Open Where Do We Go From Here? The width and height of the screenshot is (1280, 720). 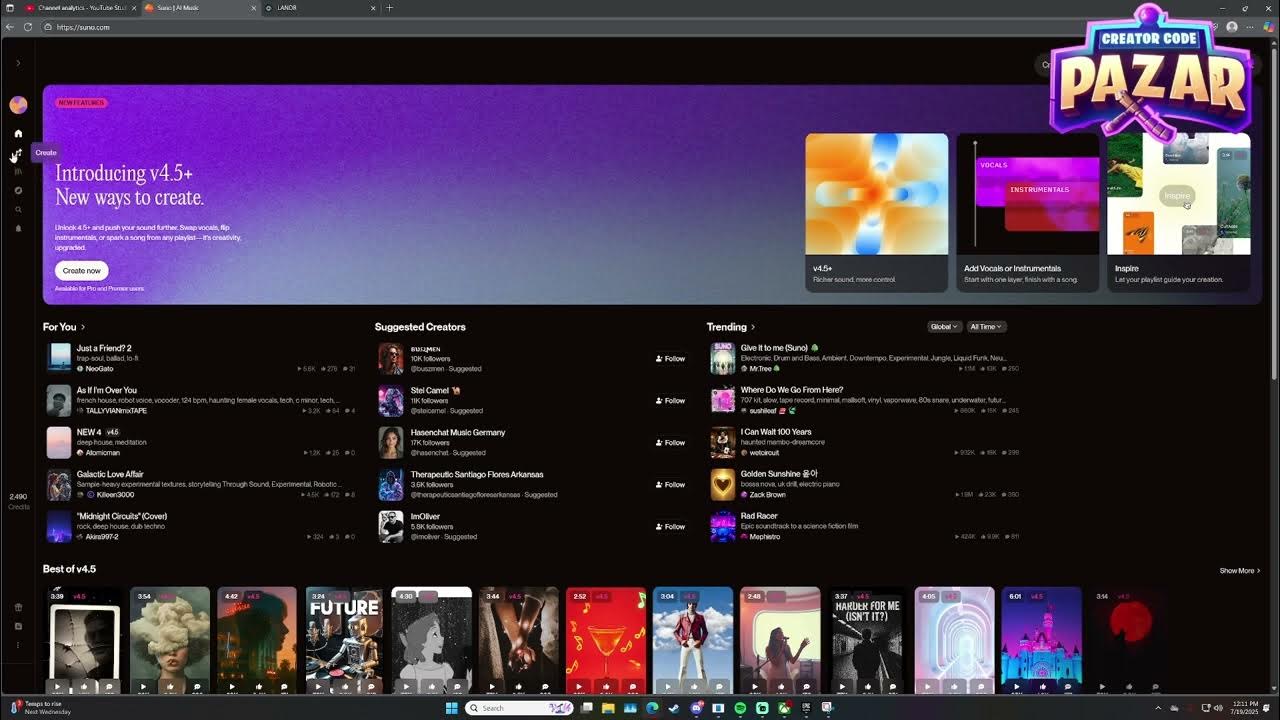click(792, 390)
